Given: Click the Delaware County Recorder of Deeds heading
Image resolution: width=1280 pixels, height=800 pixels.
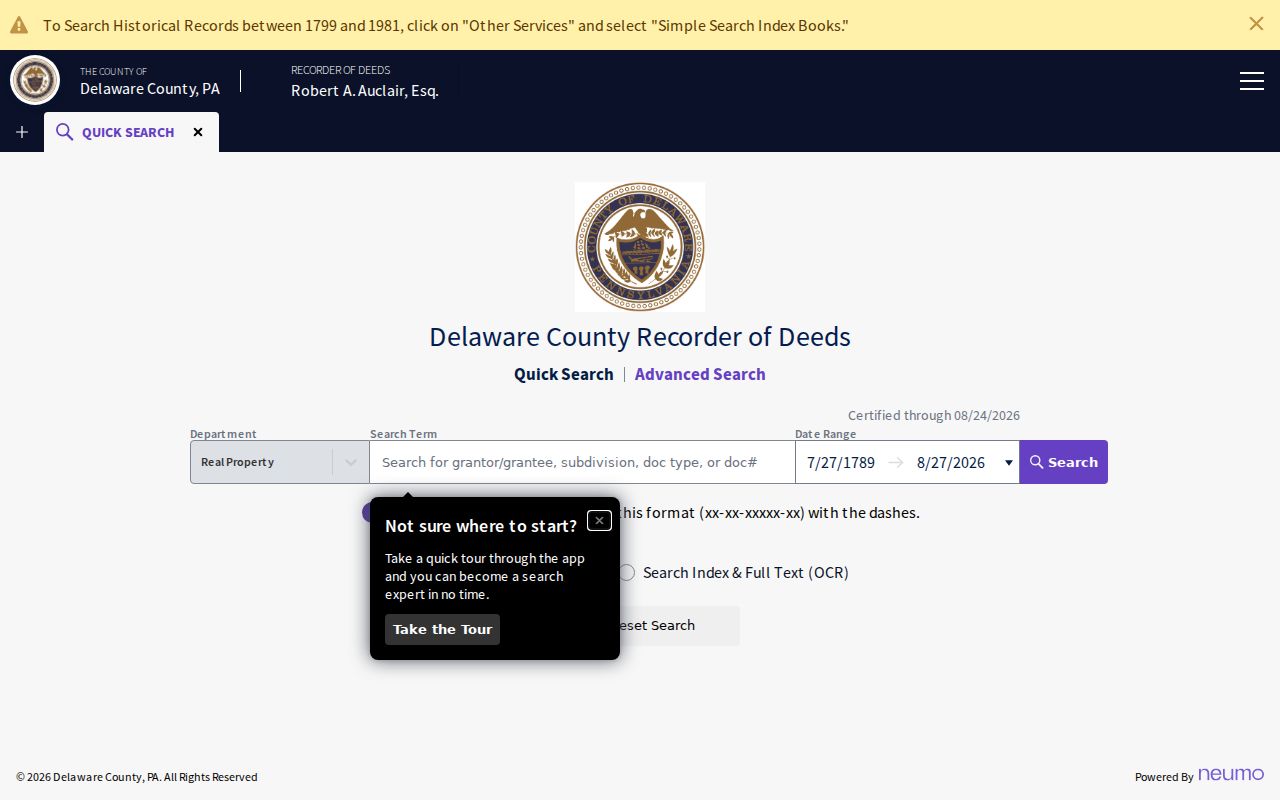Looking at the screenshot, I should click(x=640, y=337).
